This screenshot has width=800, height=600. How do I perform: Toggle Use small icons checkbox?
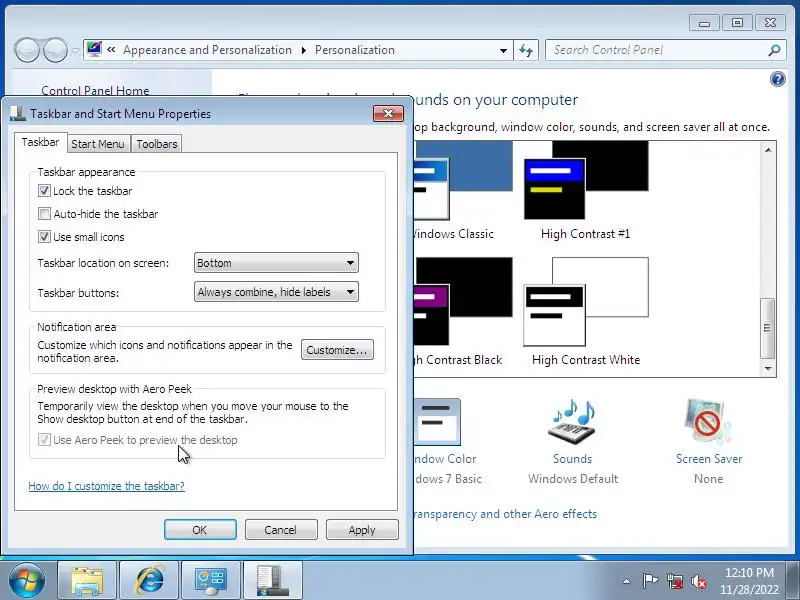44,237
